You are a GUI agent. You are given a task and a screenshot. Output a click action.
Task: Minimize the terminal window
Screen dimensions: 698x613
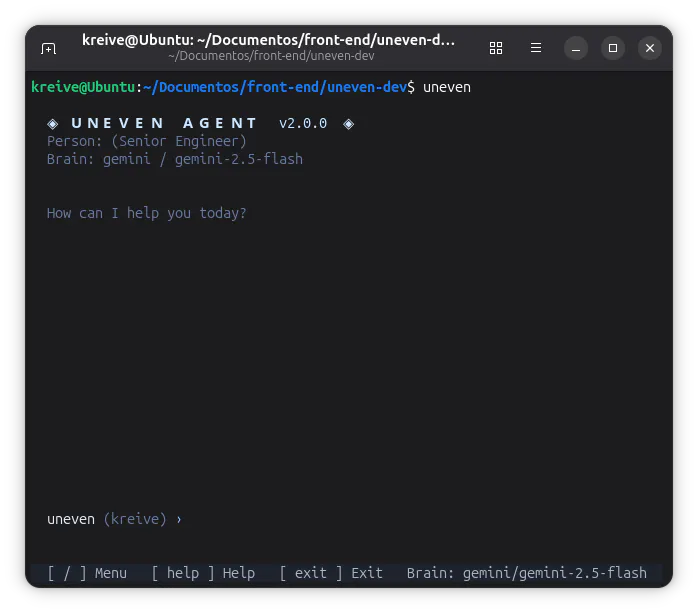tap(576, 48)
